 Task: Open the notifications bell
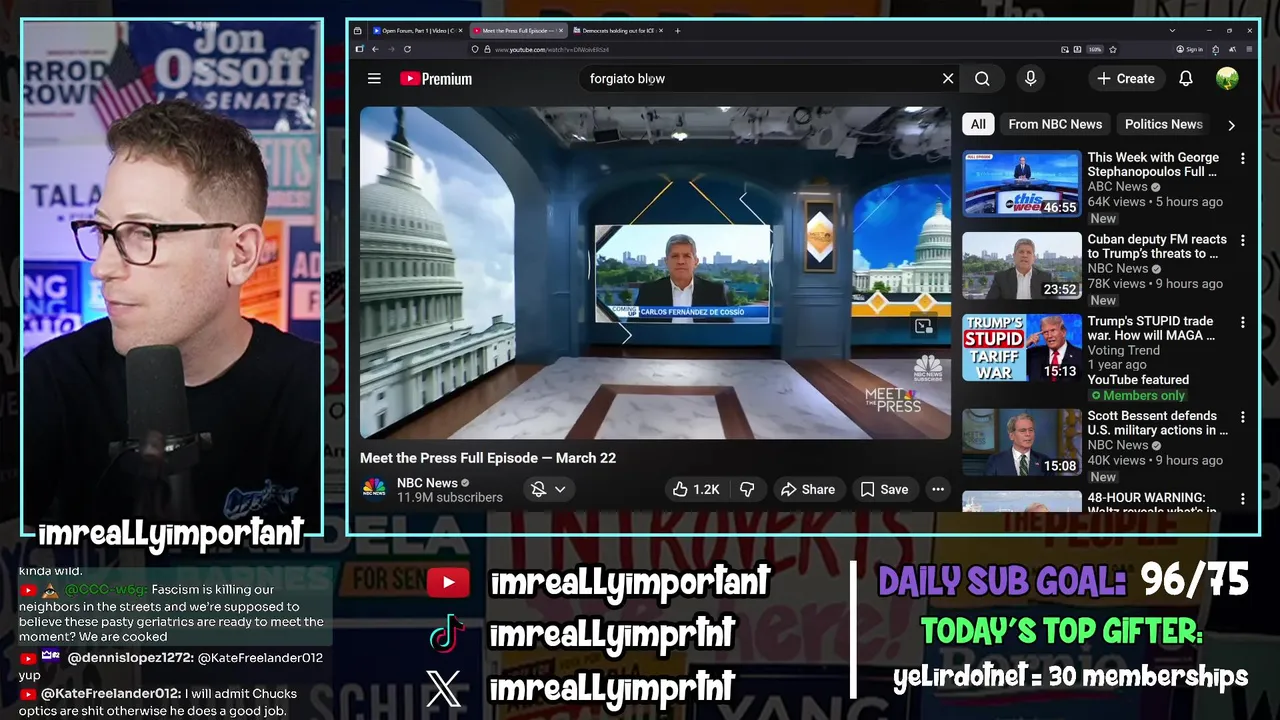pos(1186,79)
